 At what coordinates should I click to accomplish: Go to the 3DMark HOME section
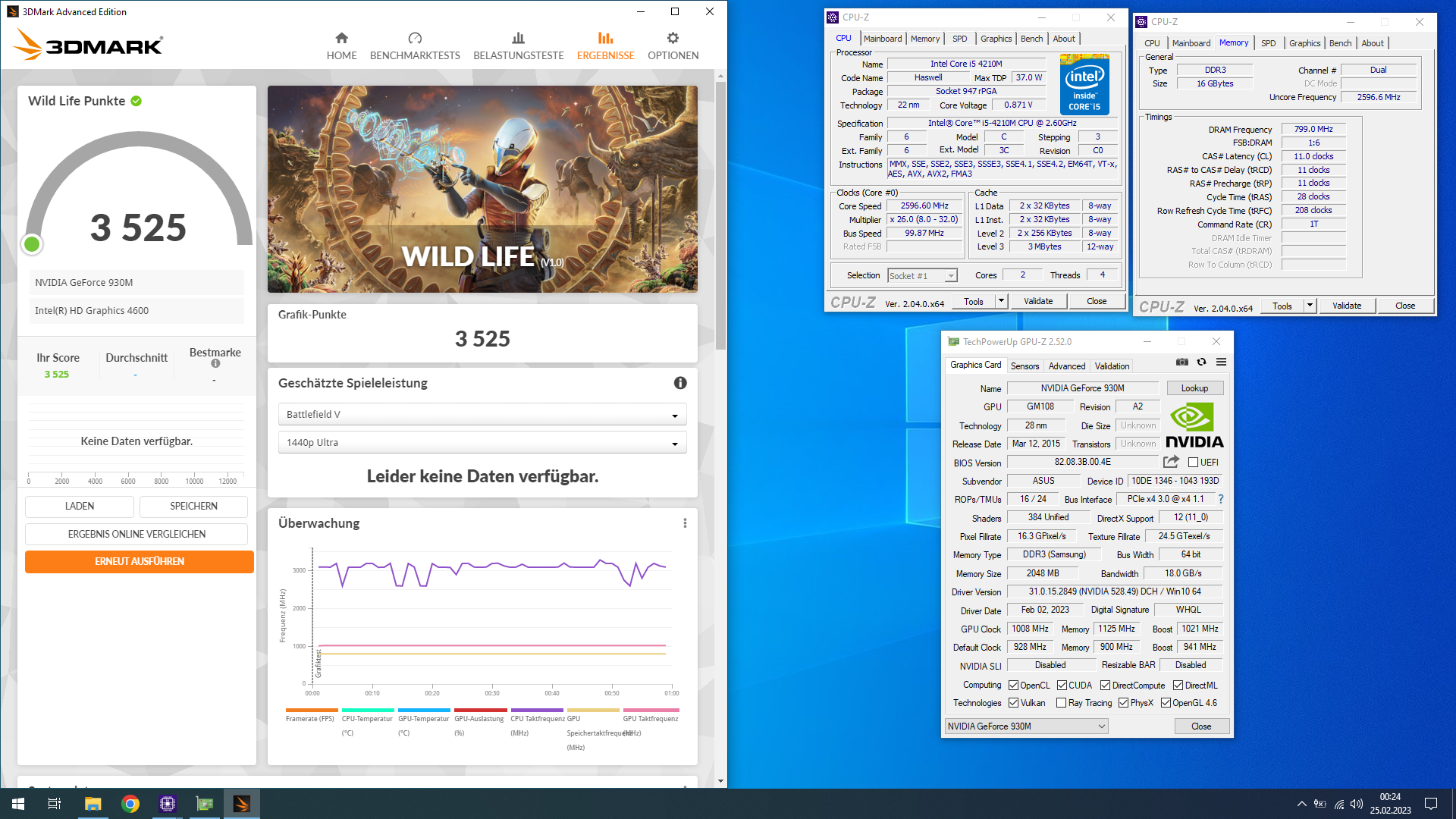click(x=342, y=45)
